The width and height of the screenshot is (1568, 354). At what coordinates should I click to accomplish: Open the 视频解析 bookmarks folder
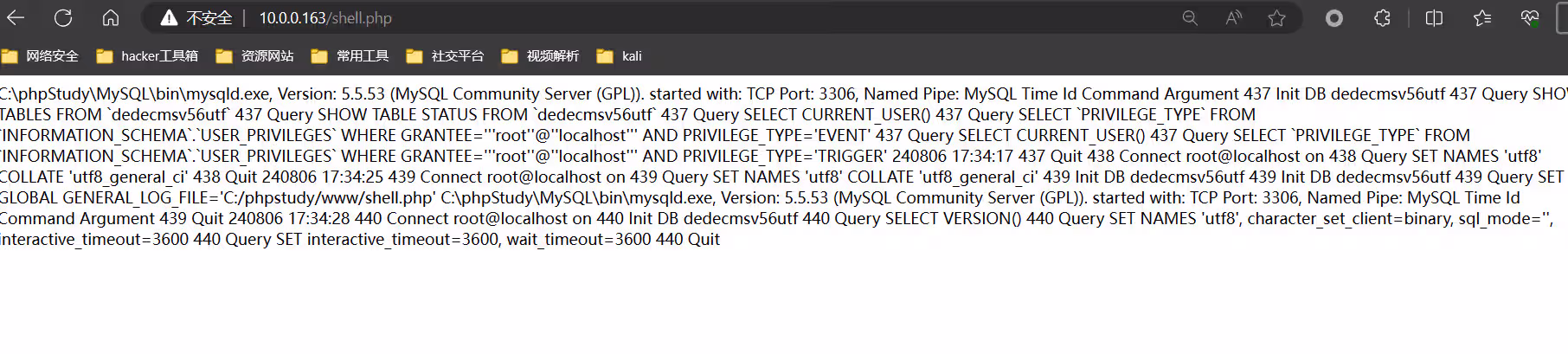point(541,56)
